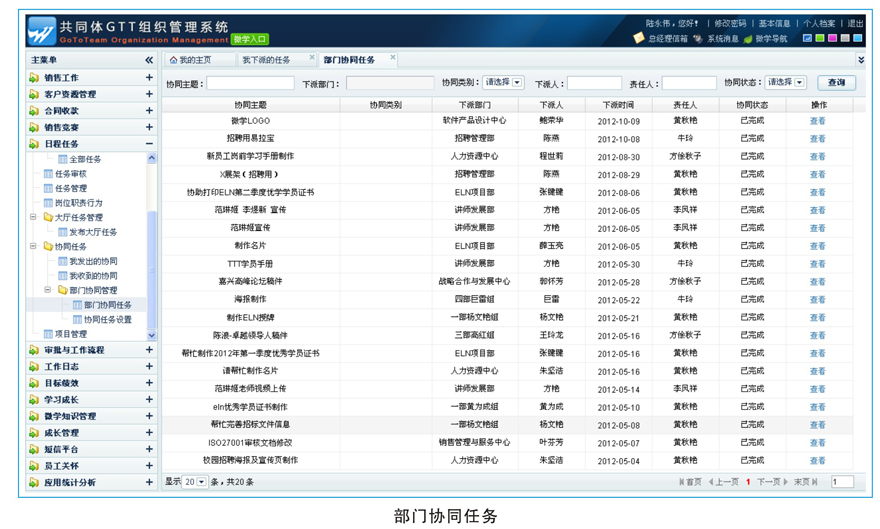Select the magenta theme color swatch
880x529 pixels.
click(832, 39)
